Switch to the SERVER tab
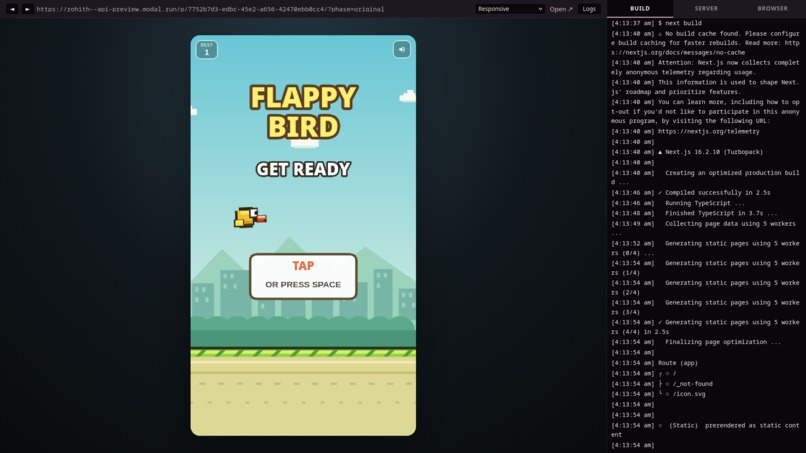The height and width of the screenshot is (453, 806). click(x=706, y=8)
